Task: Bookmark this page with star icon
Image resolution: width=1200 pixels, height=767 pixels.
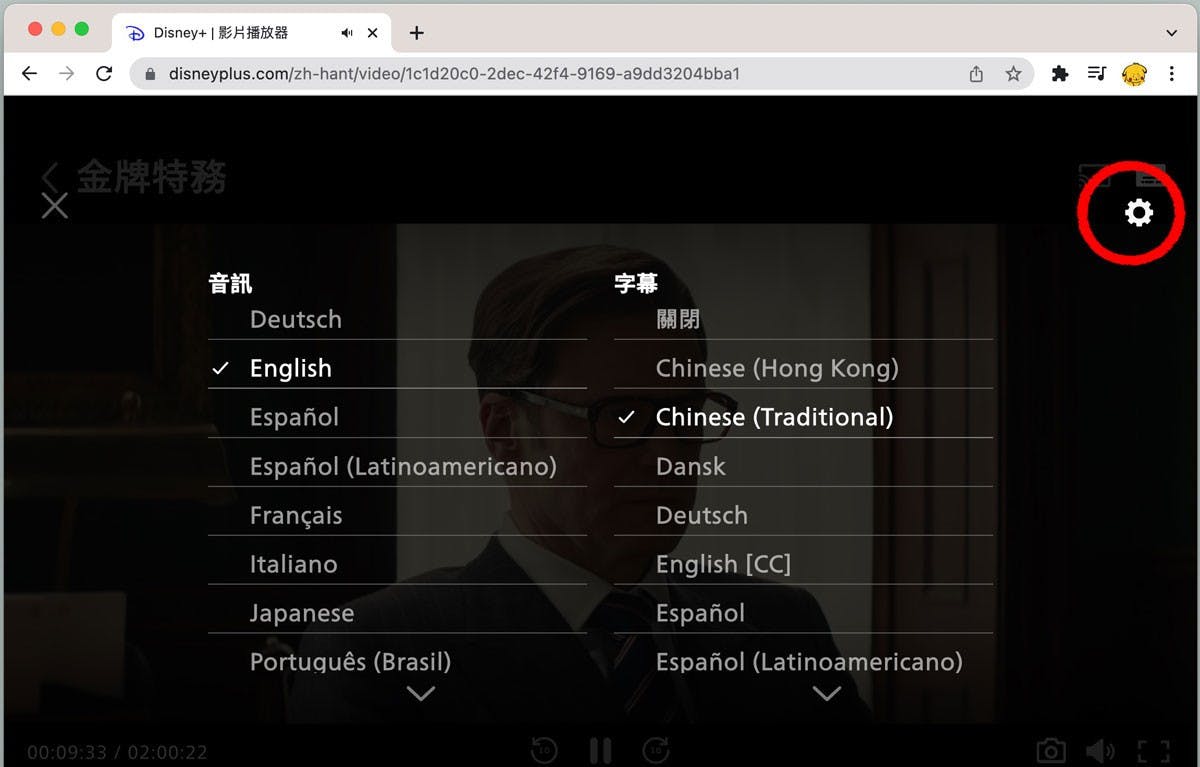Action: click(x=1013, y=74)
